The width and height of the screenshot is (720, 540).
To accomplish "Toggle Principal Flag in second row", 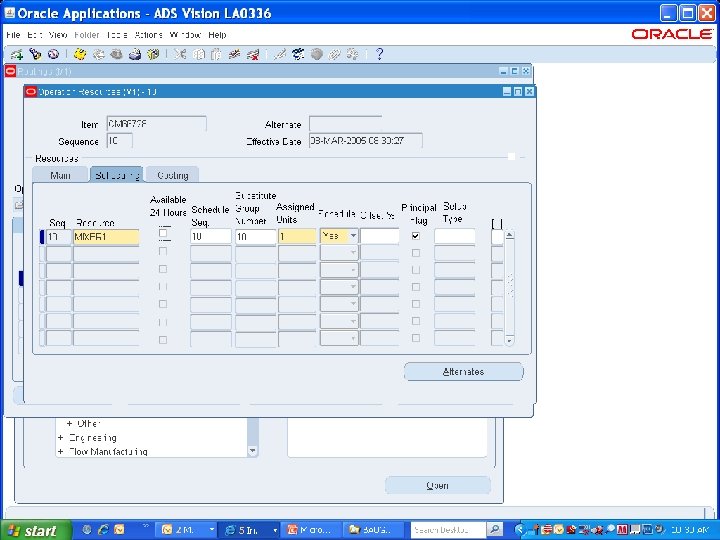I will [x=416, y=253].
